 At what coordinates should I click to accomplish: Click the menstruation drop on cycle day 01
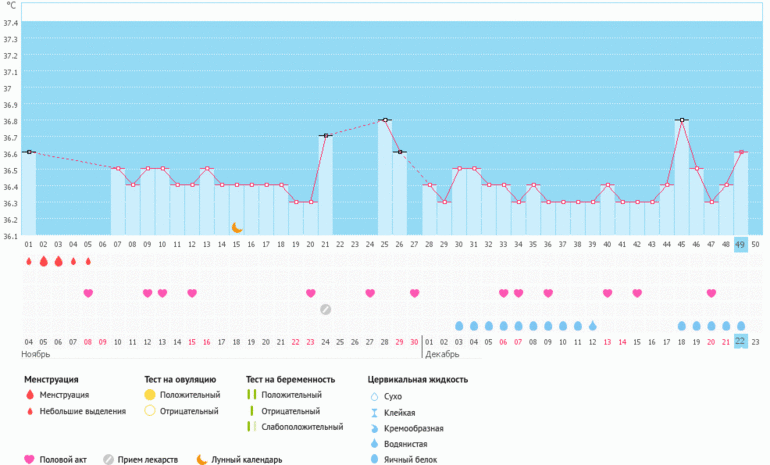(29, 261)
